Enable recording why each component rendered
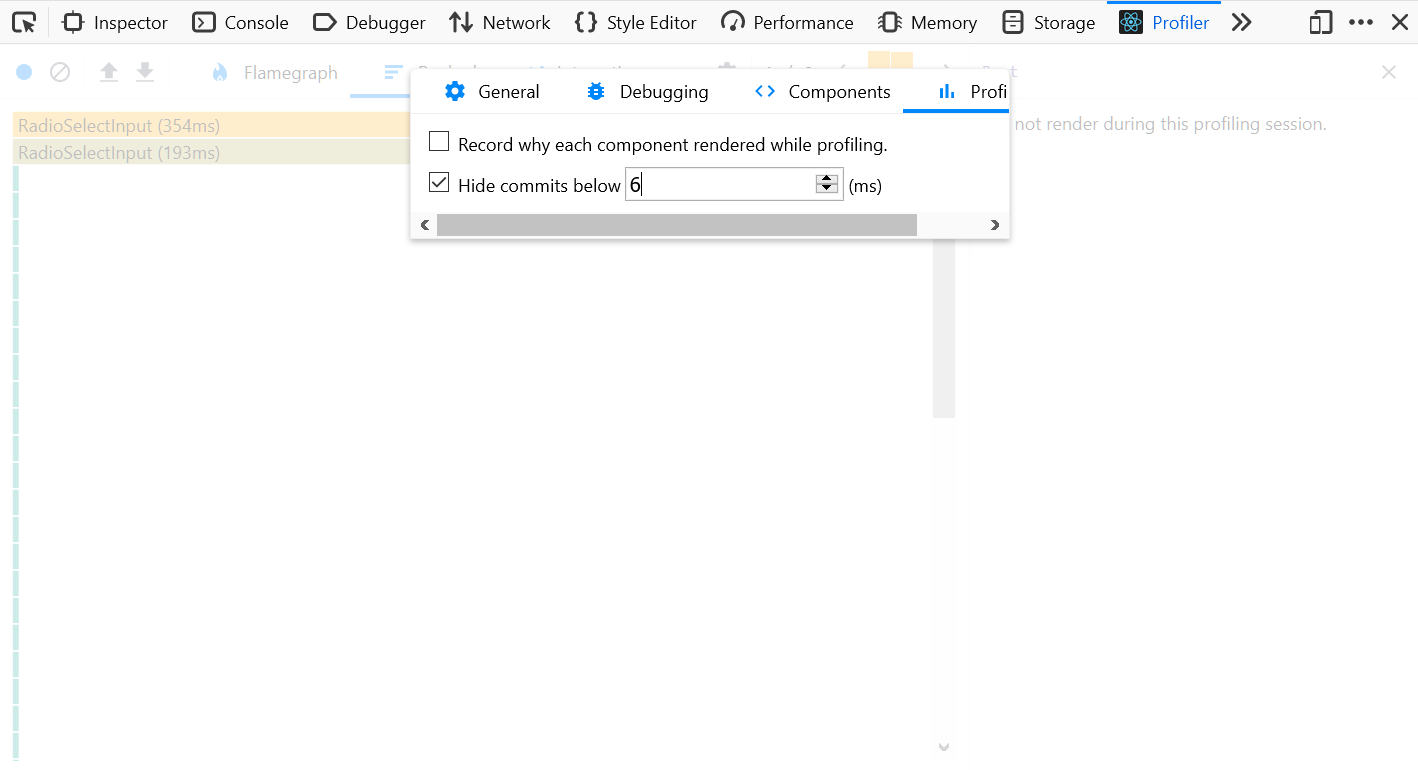Viewport: 1418px width, 770px height. point(438,141)
